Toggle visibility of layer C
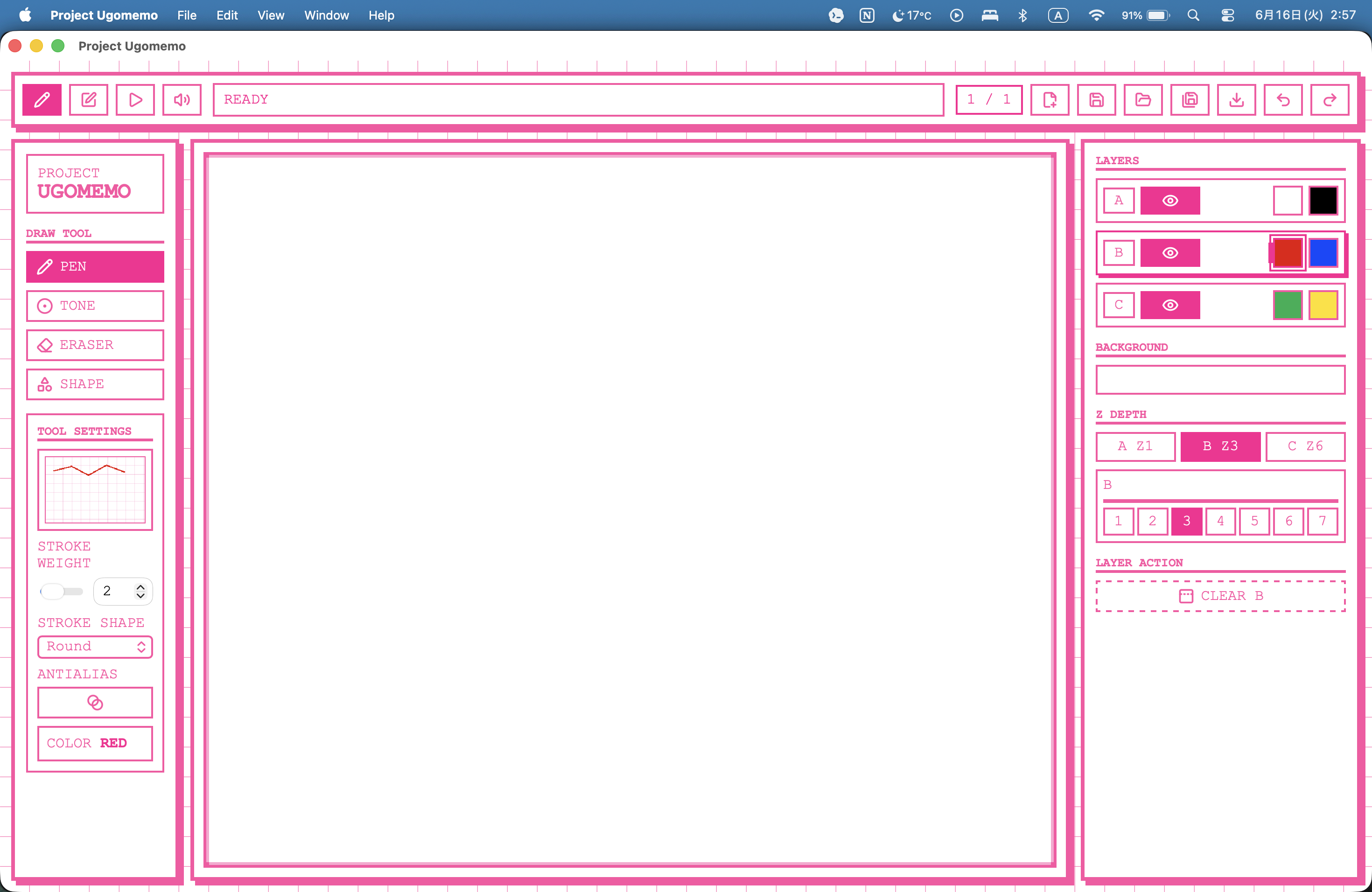 (x=1170, y=305)
